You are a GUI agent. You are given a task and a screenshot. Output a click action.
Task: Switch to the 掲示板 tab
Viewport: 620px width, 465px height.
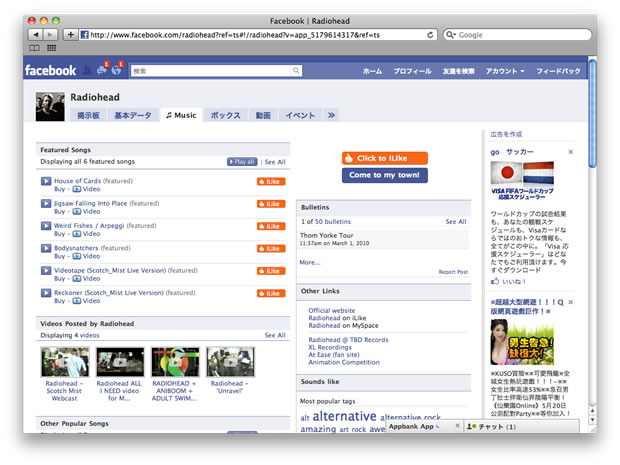tap(88, 115)
